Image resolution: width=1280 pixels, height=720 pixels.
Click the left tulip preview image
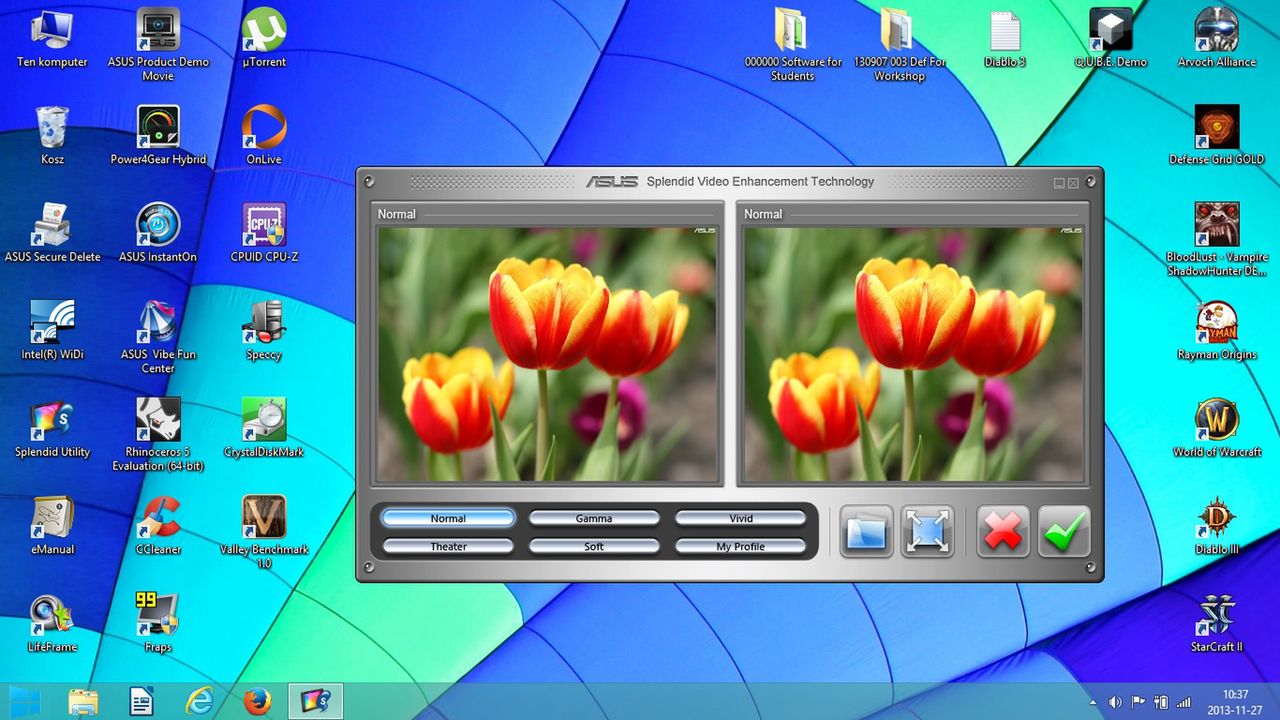(x=547, y=354)
